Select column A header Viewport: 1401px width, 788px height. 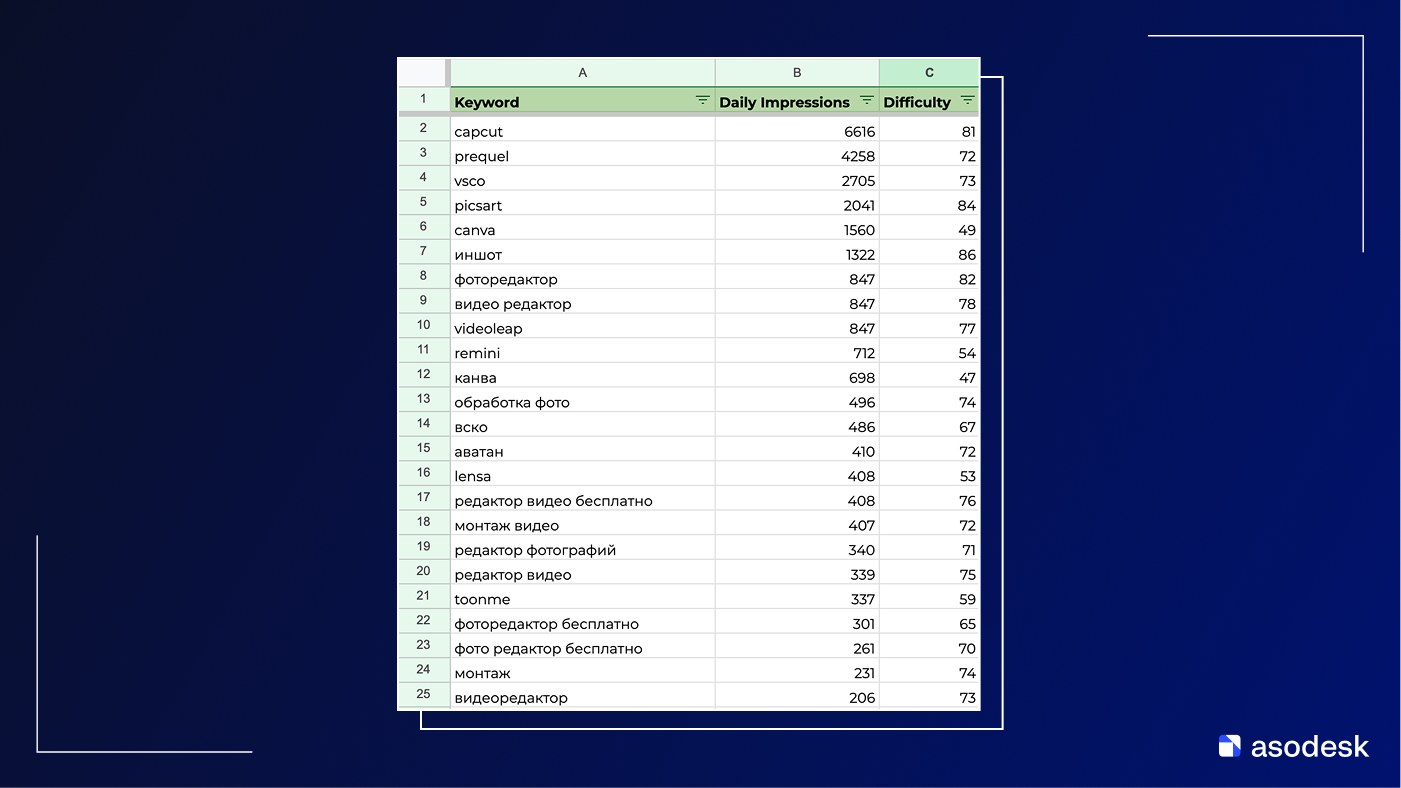(583, 73)
